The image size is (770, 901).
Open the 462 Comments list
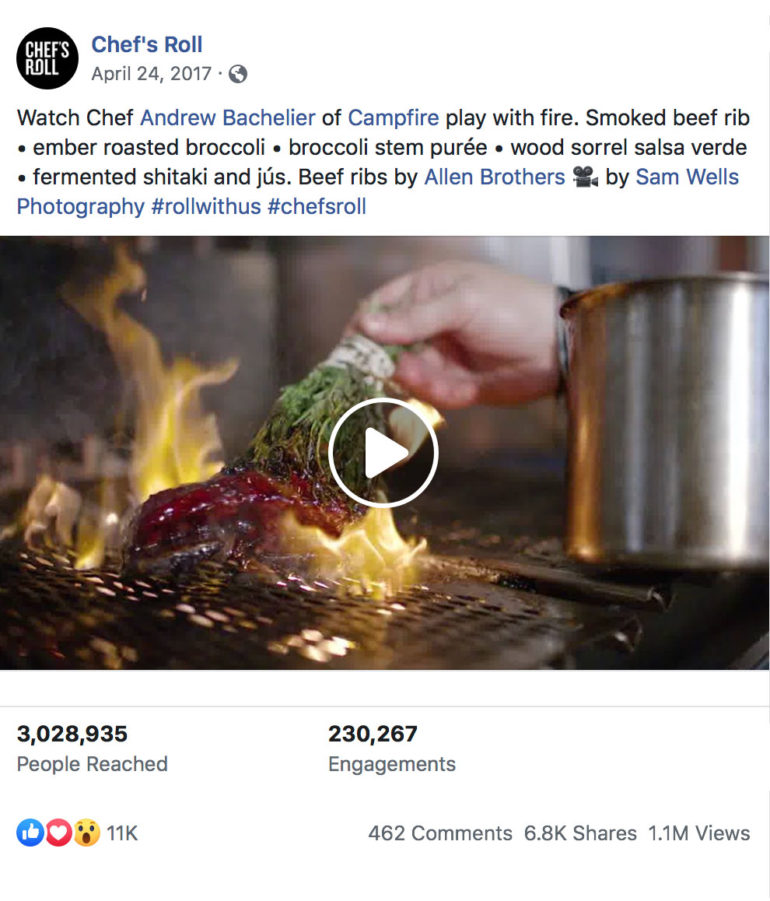coord(440,833)
